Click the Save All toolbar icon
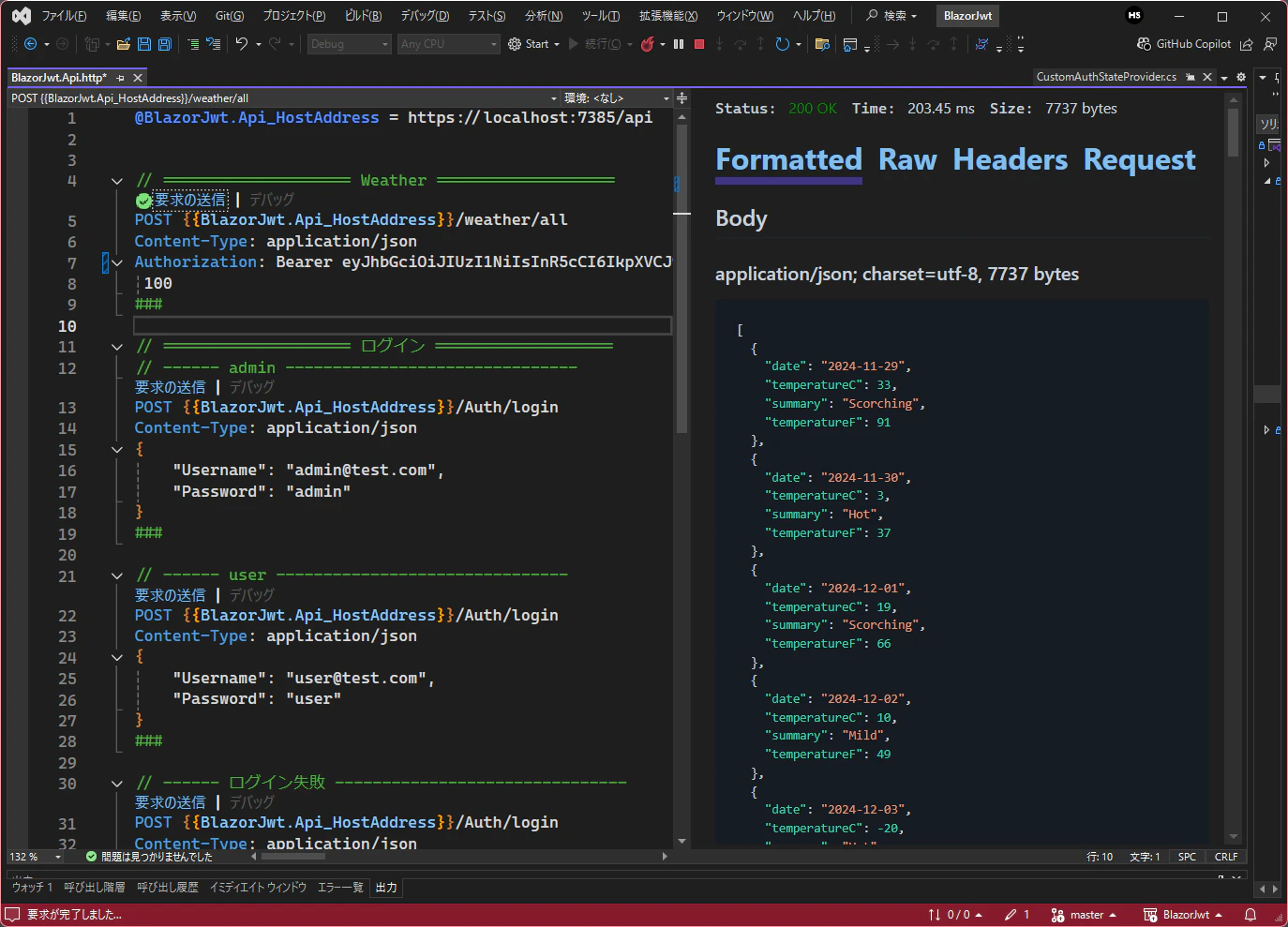The width and height of the screenshot is (1288, 927). (165, 44)
